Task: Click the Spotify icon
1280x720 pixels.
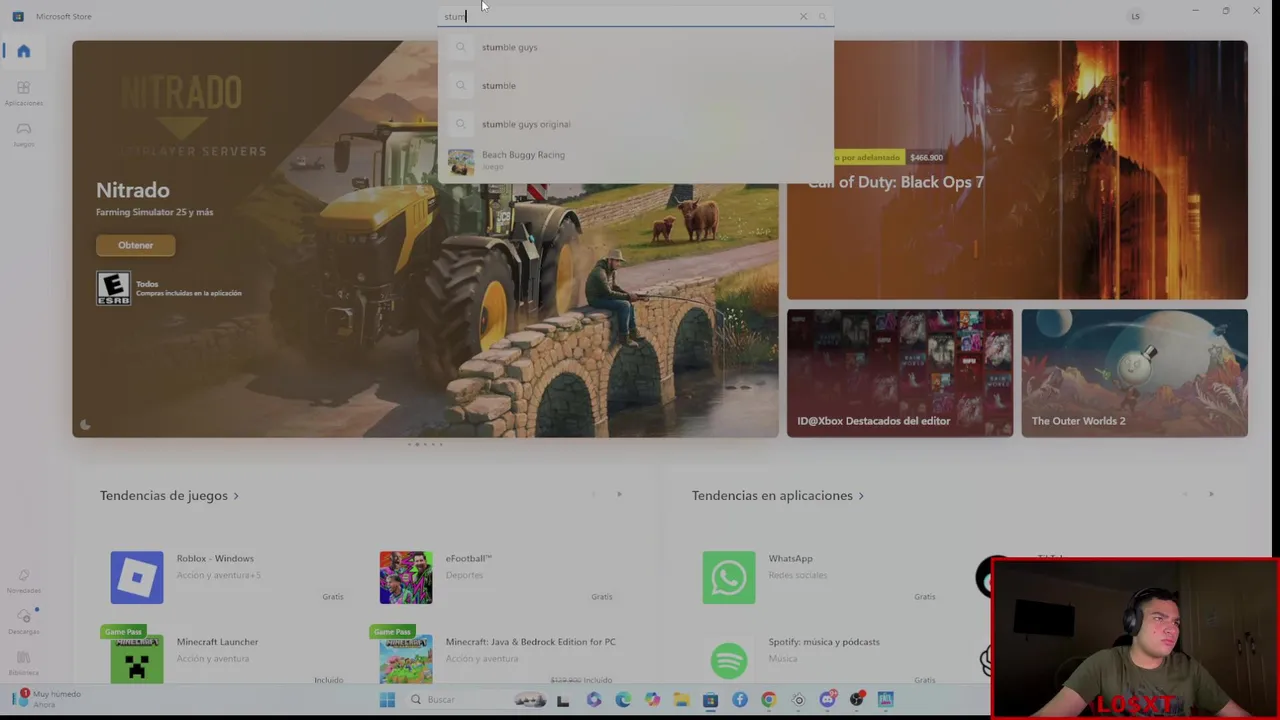Action: click(x=729, y=660)
